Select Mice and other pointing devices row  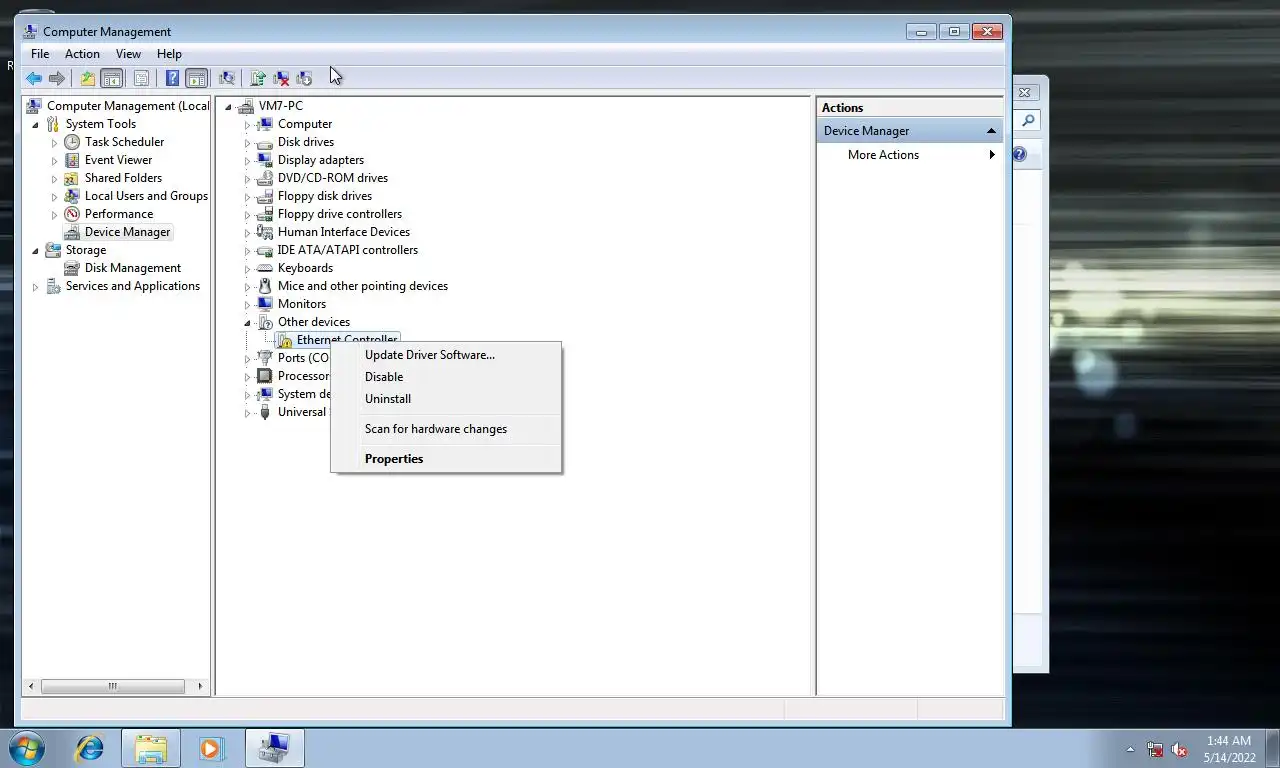(363, 286)
